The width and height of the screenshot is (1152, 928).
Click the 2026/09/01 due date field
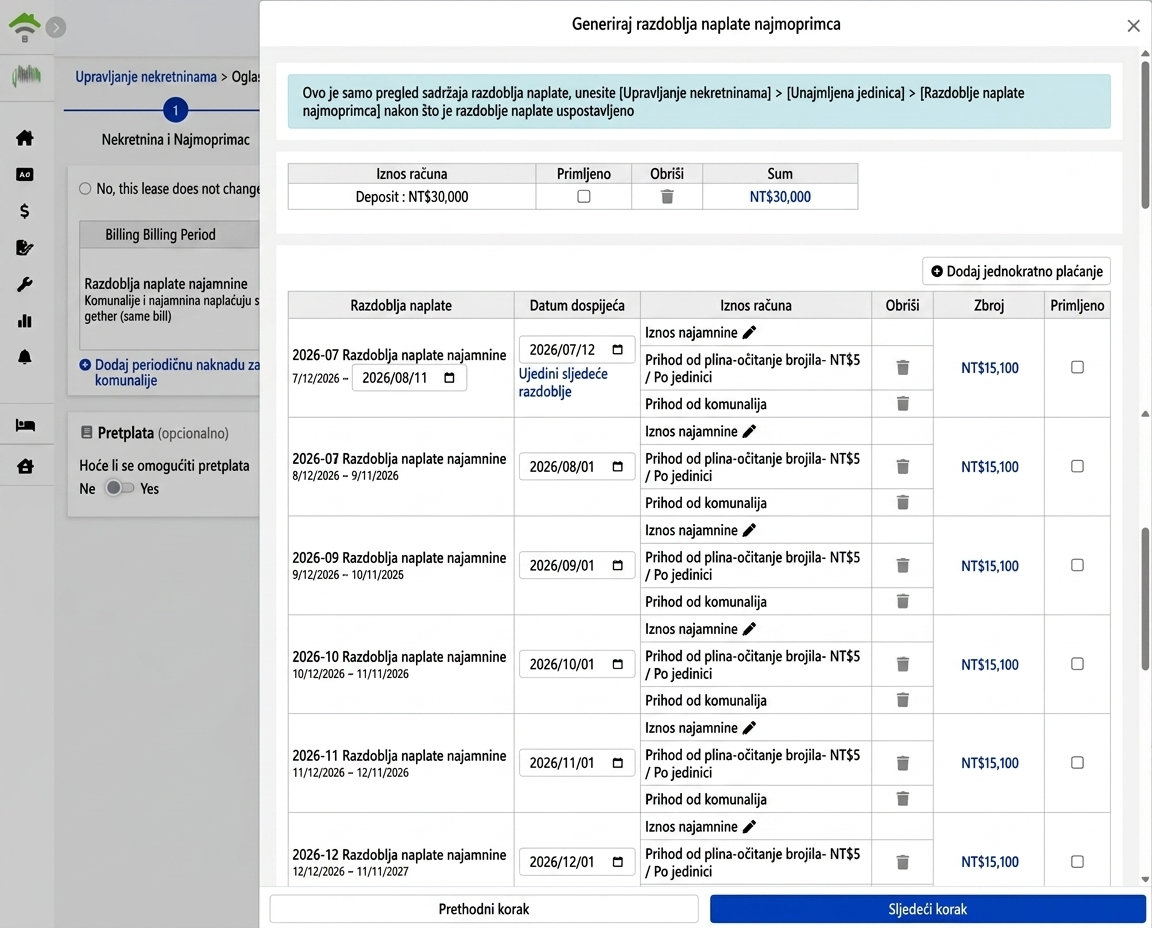tap(577, 565)
